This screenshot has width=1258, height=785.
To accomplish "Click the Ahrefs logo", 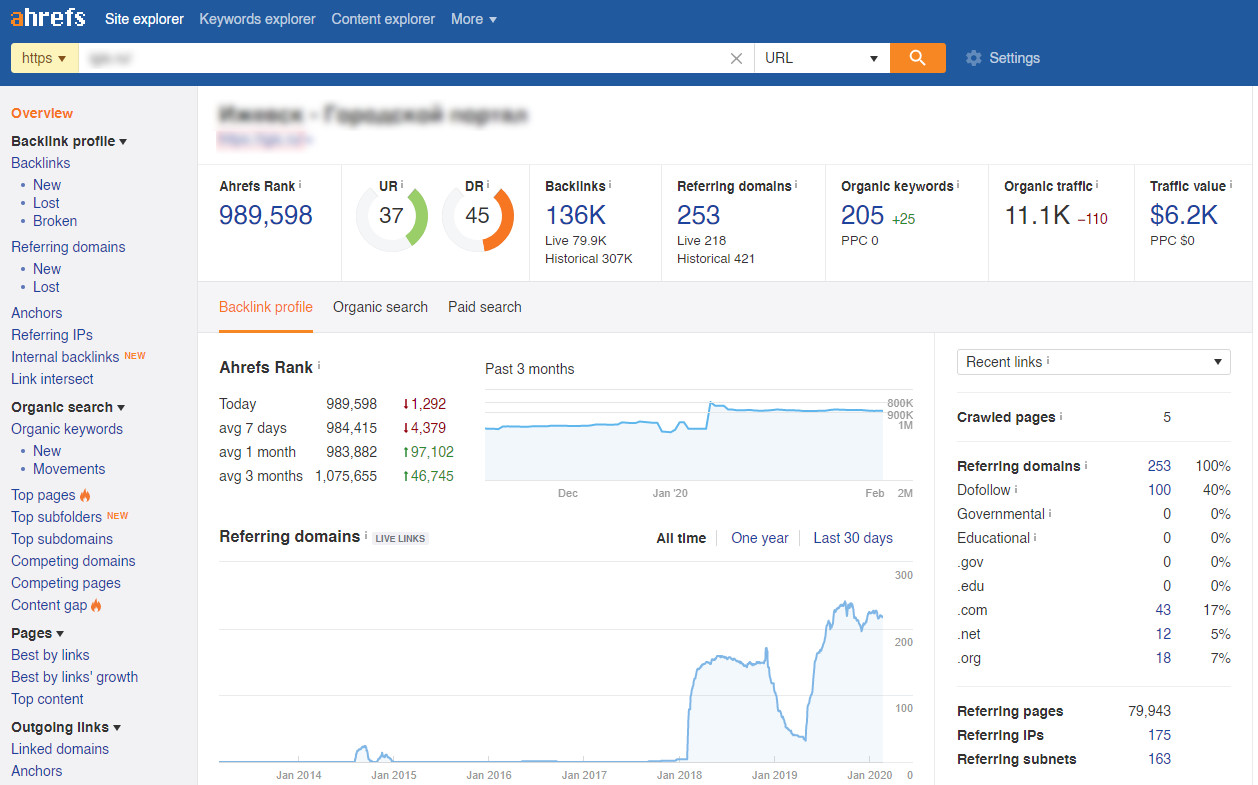I will [x=49, y=19].
